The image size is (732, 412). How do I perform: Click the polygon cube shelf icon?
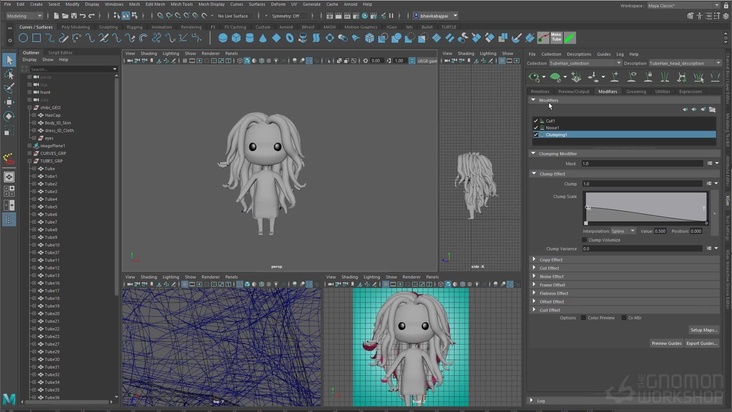point(236,38)
